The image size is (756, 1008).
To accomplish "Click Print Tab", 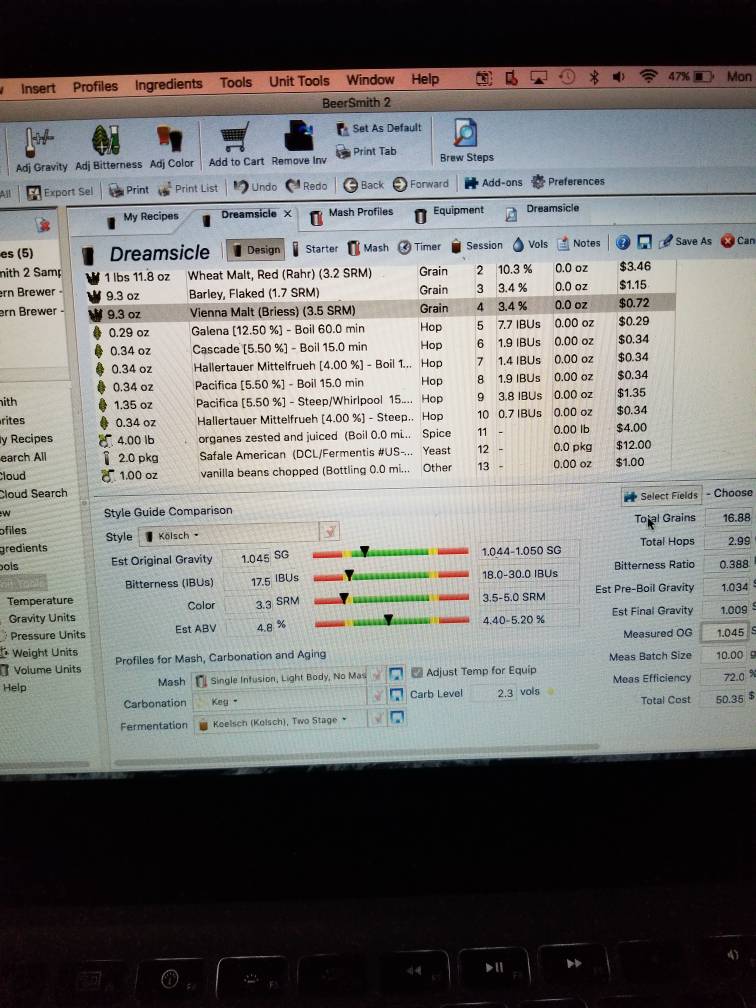I will pyautogui.click(x=366, y=152).
